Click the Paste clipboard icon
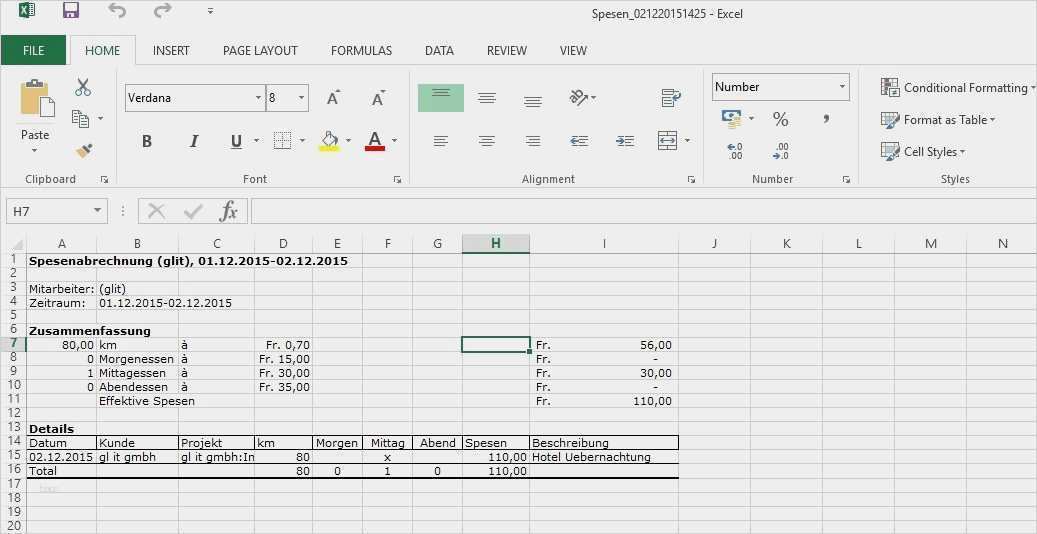Screen dimensions: 1037x534 click(37, 99)
